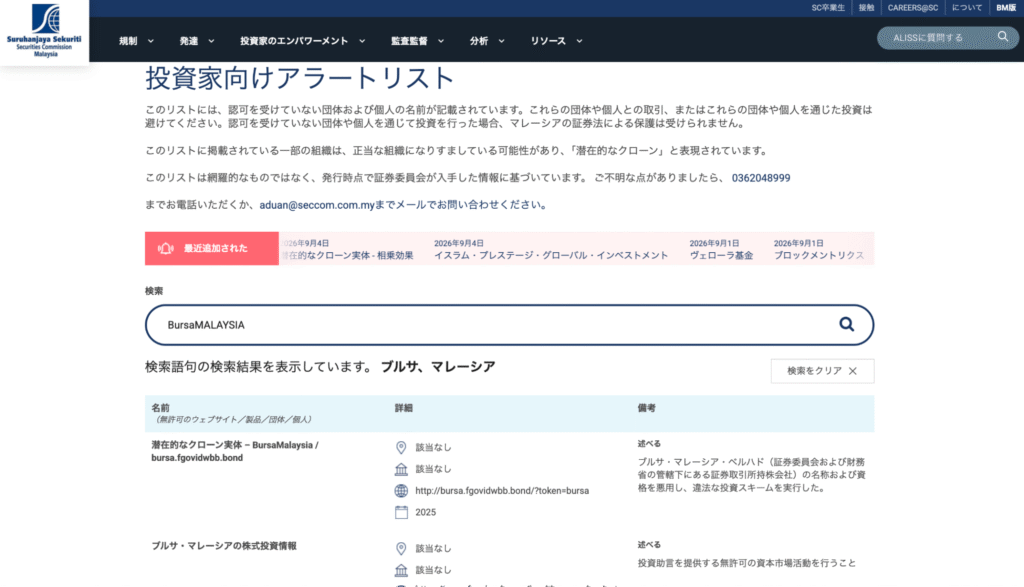Open ticker item 潜在的なクローン実体 - 相乗効果
This screenshot has width=1024, height=587.
point(347,255)
